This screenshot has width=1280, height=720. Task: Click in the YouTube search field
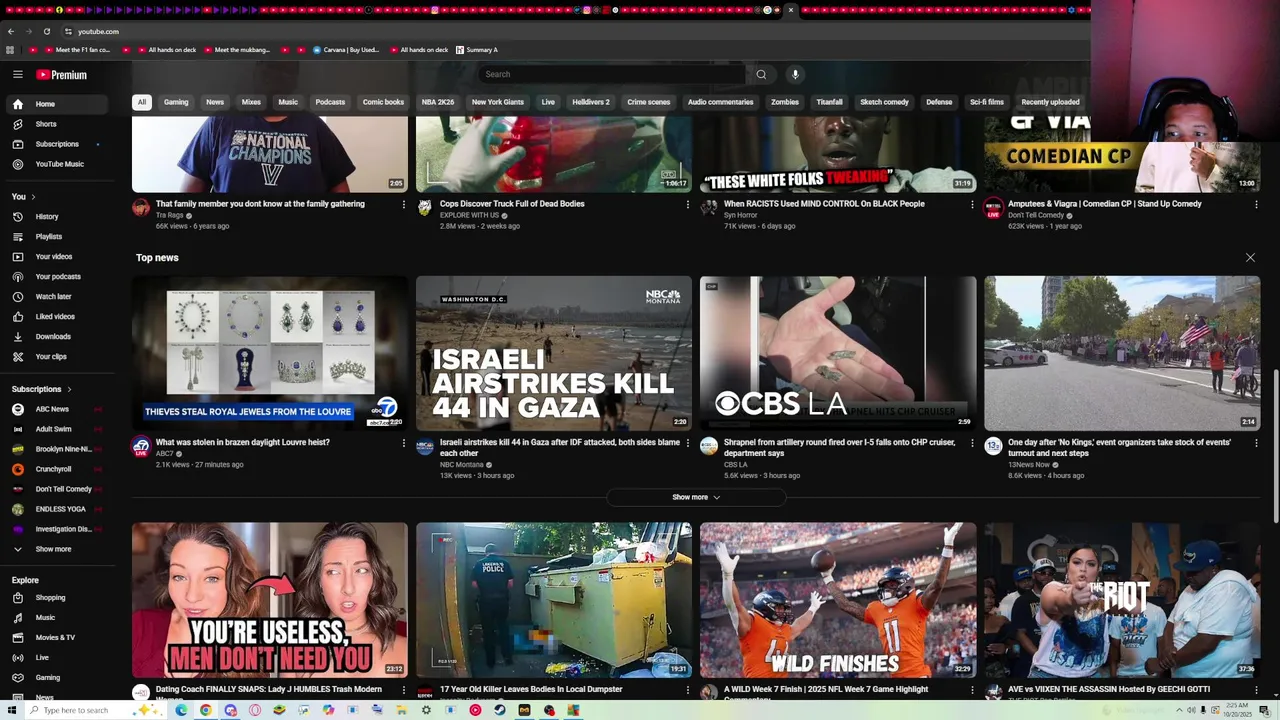point(610,74)
